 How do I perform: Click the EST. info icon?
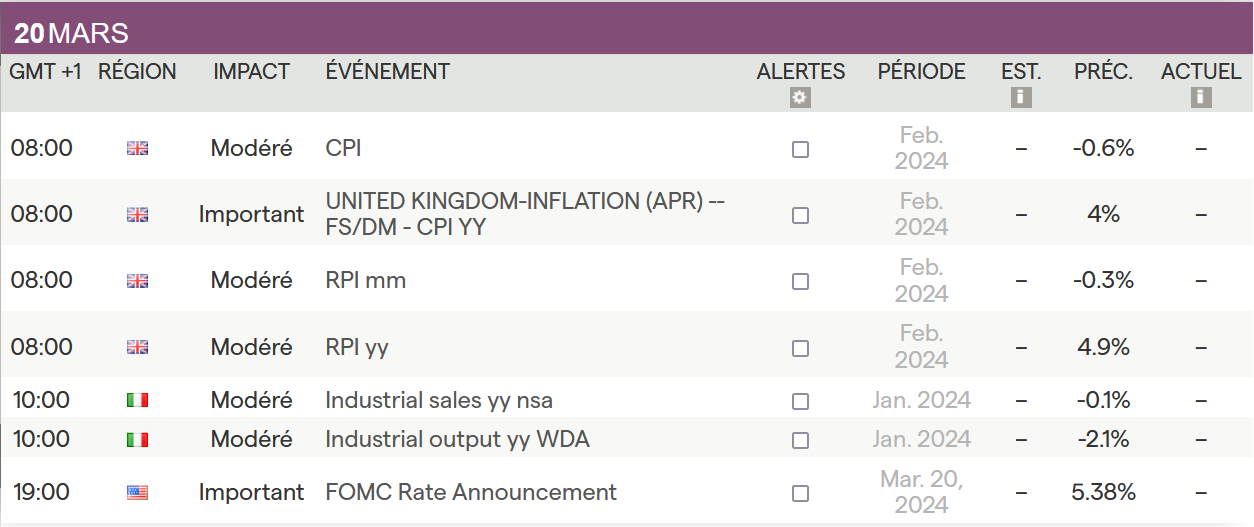click(x=1021, y=97)
